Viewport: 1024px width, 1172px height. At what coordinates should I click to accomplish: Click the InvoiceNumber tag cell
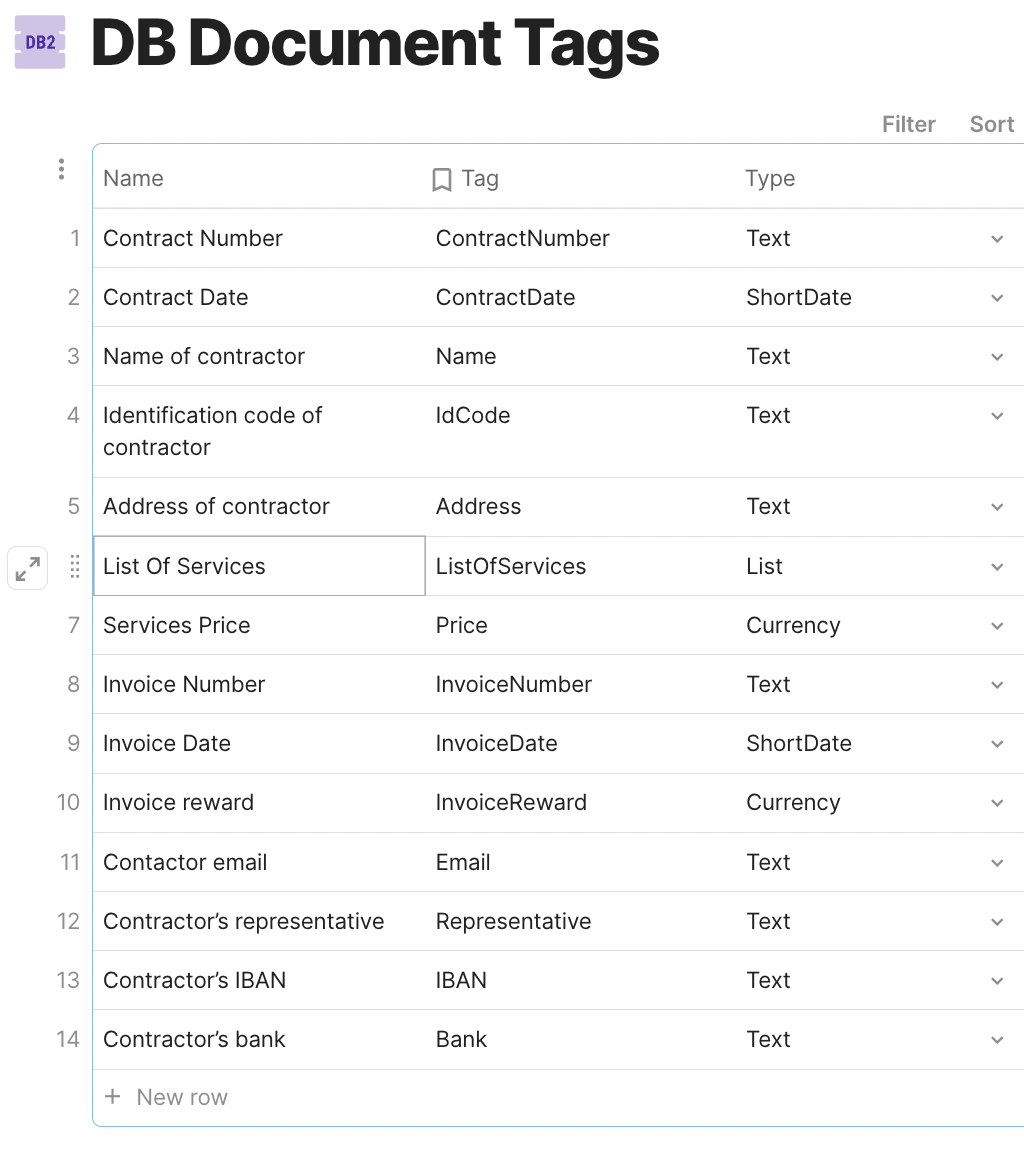click(x=514, y=684)
